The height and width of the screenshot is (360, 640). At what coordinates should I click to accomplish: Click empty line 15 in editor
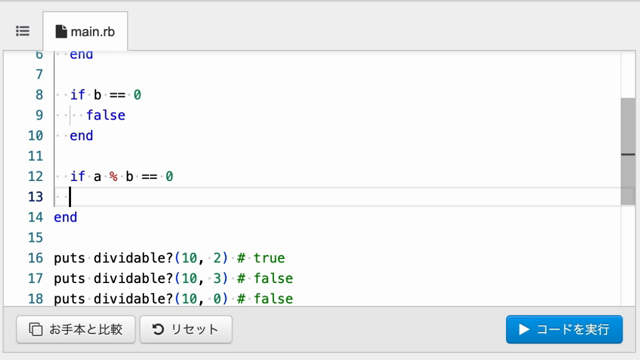337,238
